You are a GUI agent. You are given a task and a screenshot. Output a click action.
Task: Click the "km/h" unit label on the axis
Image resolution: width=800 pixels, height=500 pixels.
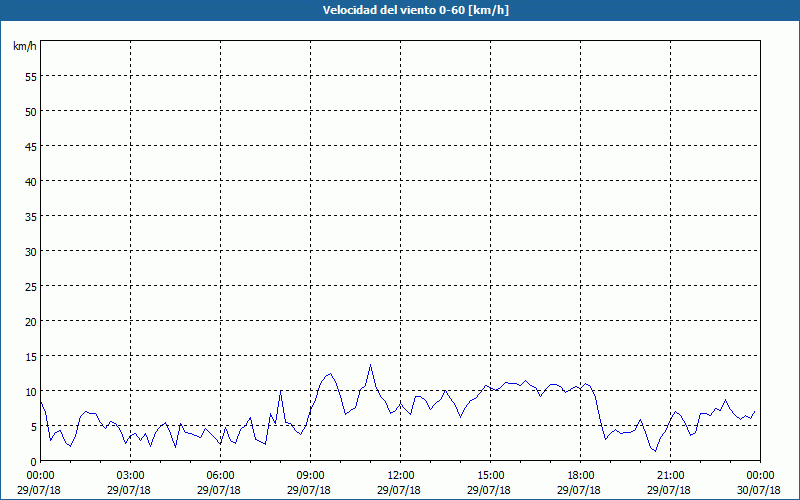(25, 46)
